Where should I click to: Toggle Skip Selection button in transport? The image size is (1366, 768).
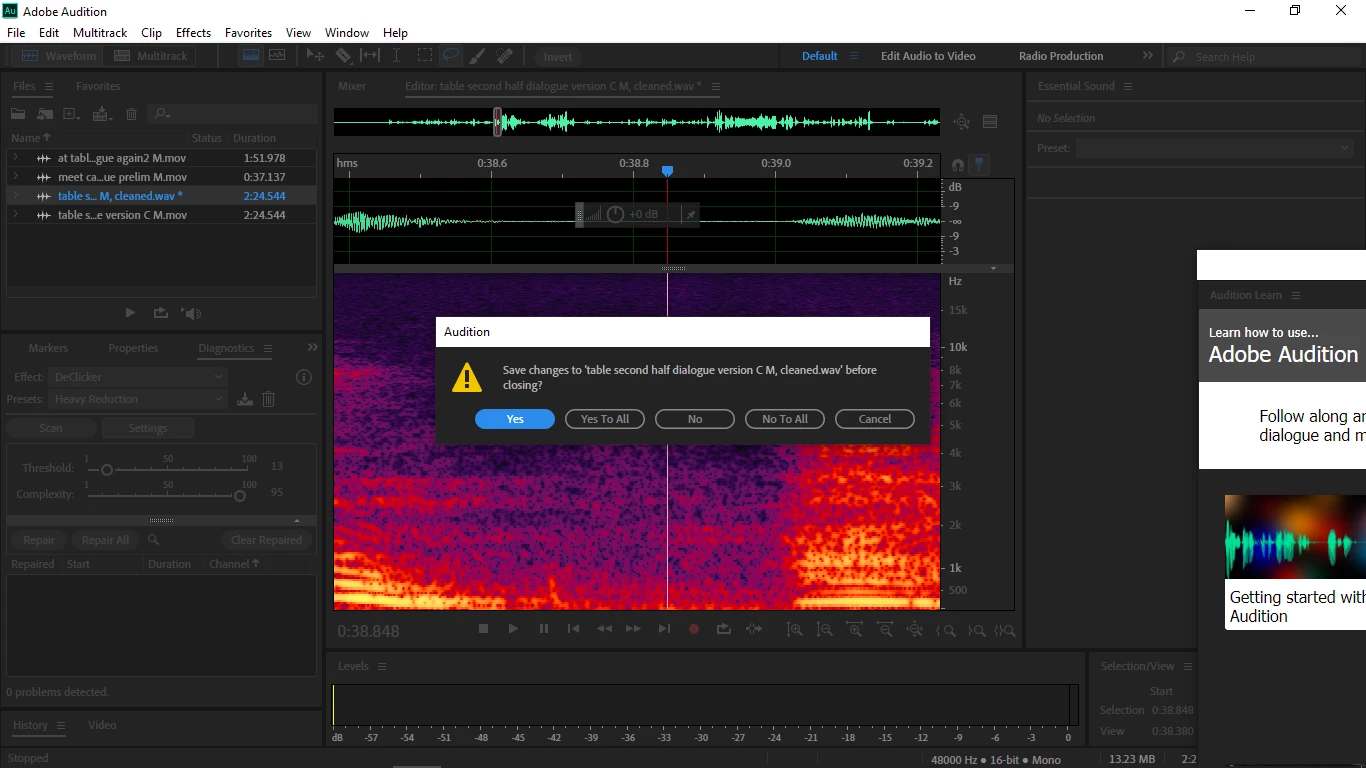[x=754, y=629]
